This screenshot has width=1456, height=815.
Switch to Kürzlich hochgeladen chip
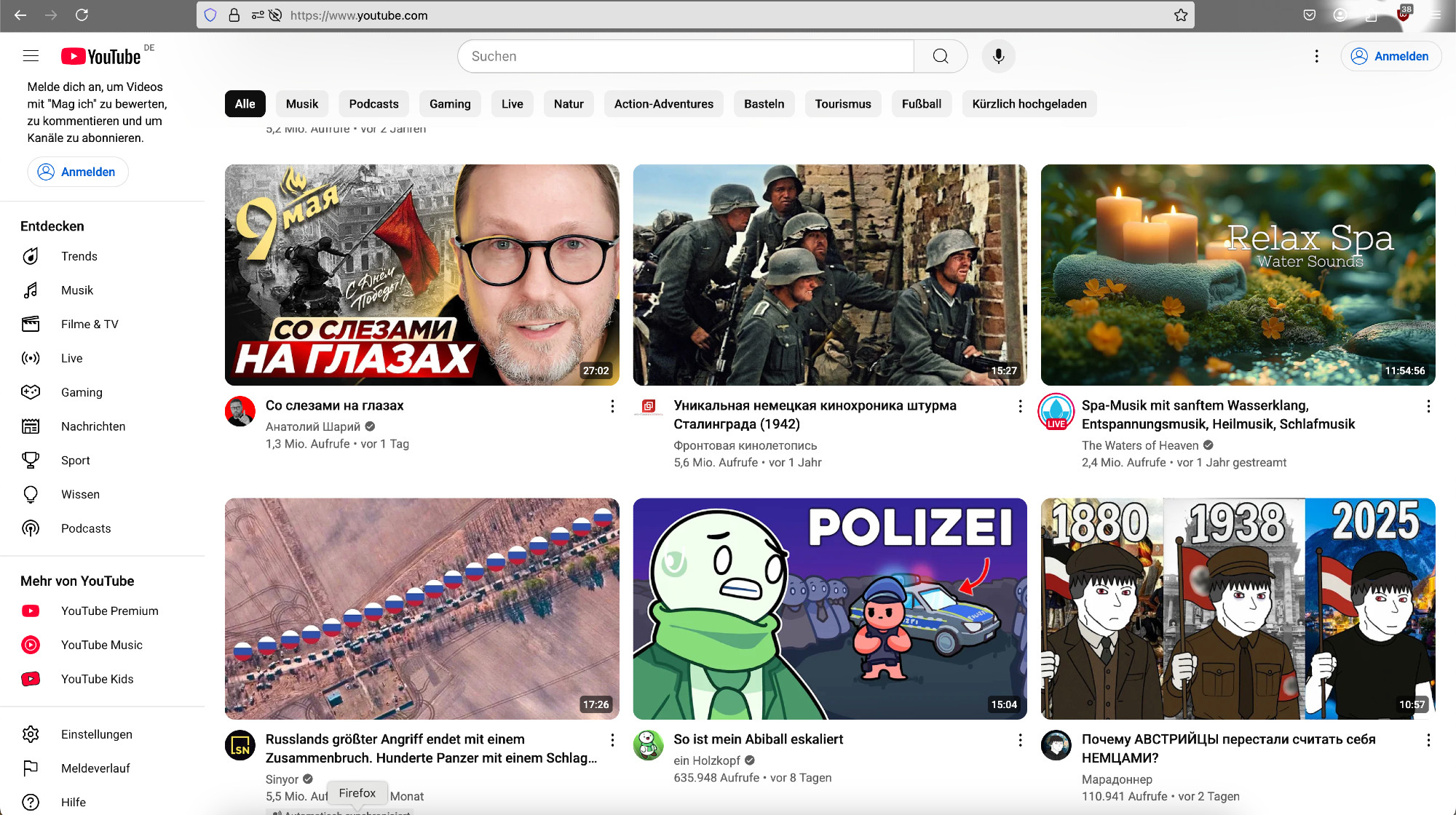click(x=1029, y=104)
